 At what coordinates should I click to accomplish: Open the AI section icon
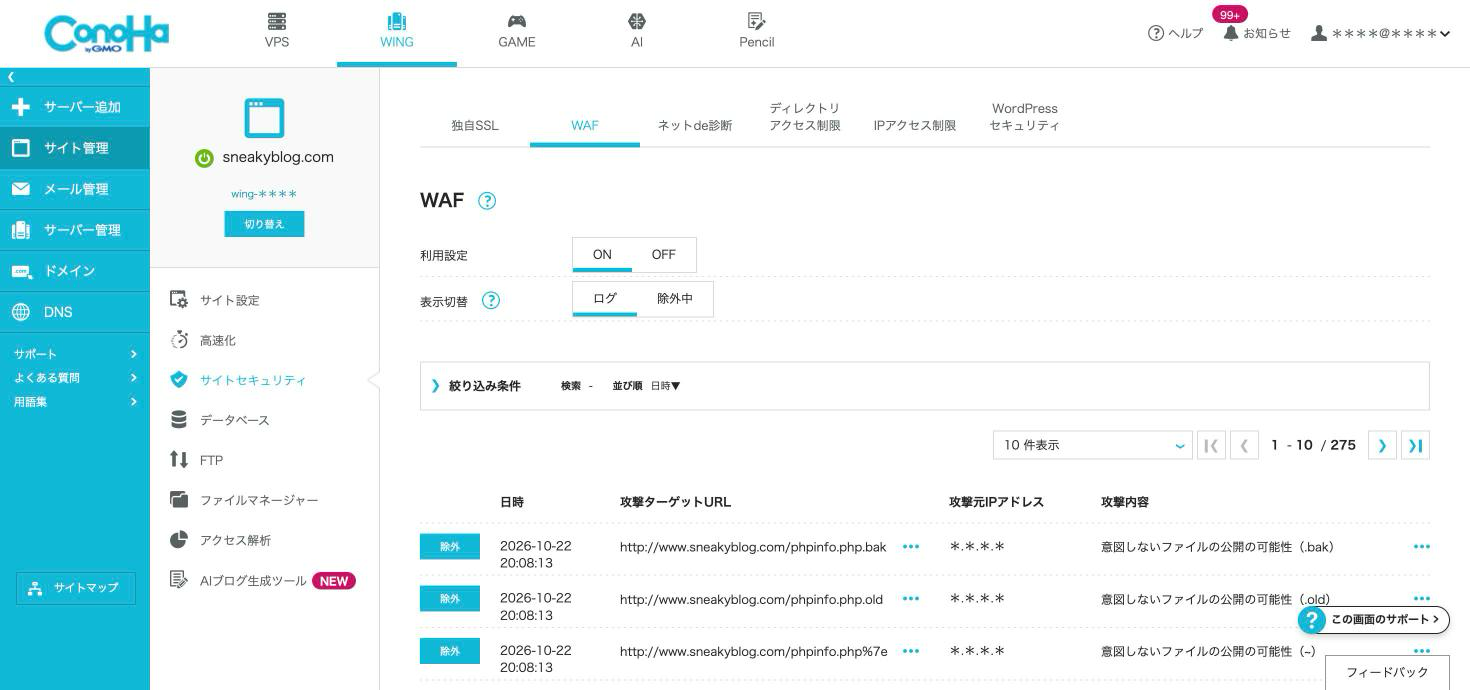tap(637, 21)
